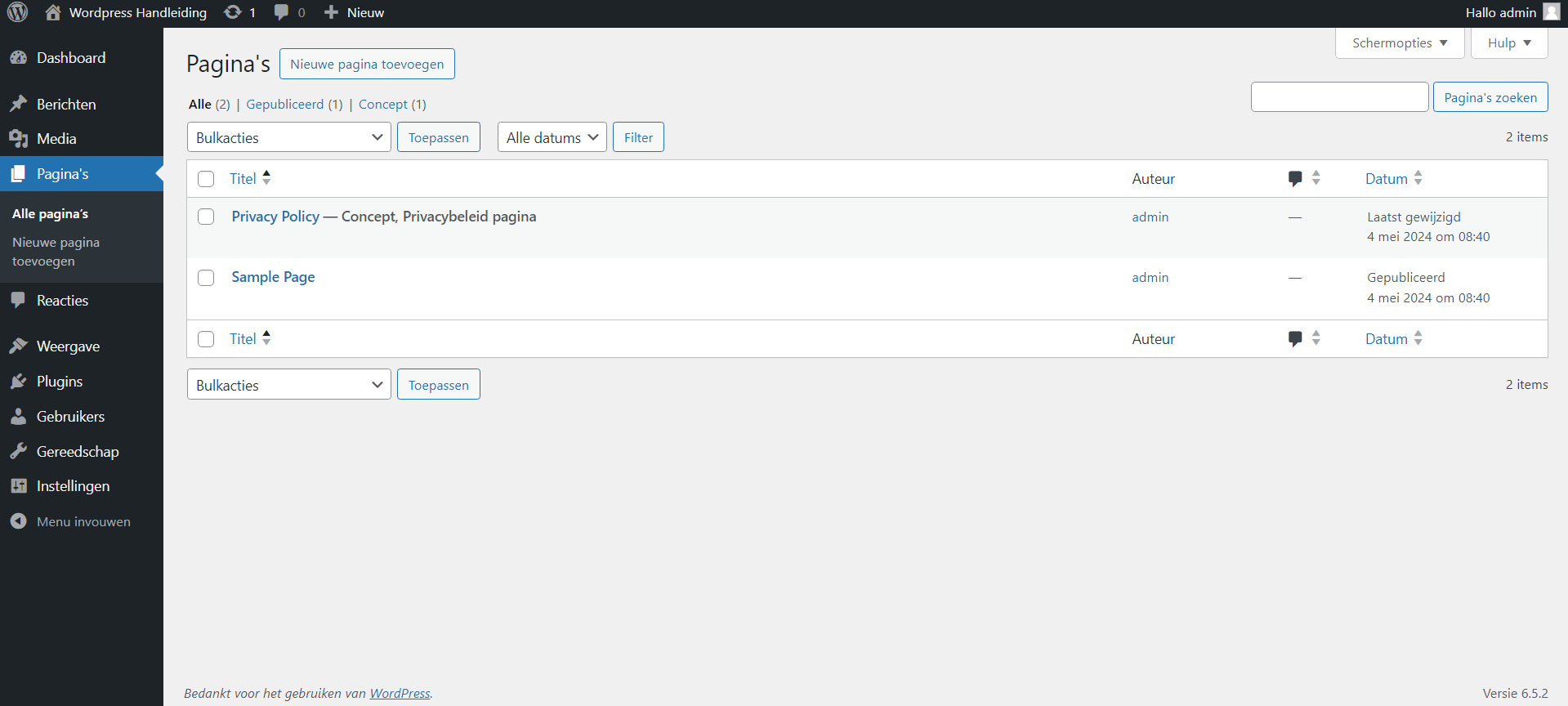Click the home icon beside Wordpress Handleiding

[x=53, y=12]
